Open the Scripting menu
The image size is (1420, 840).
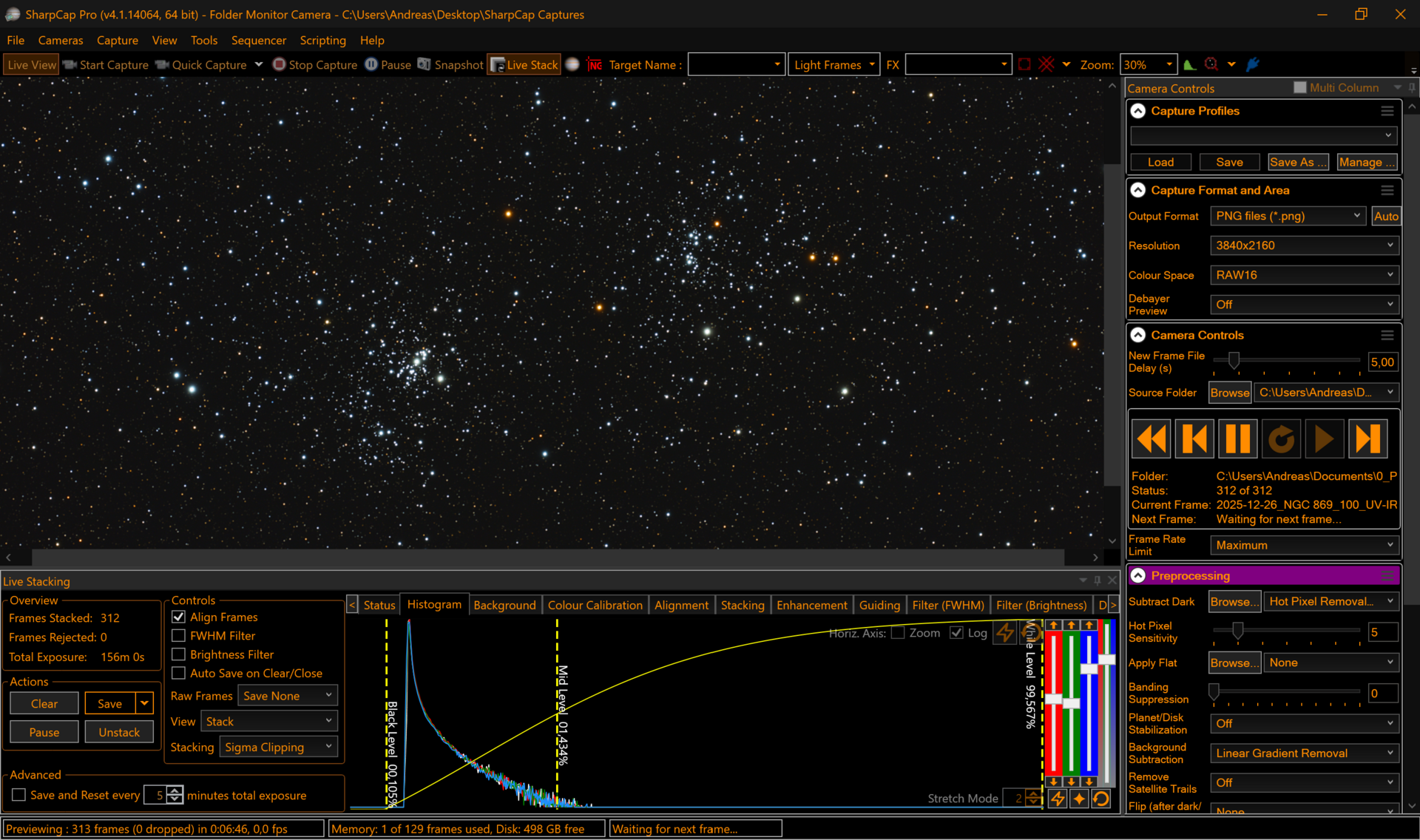322,40
